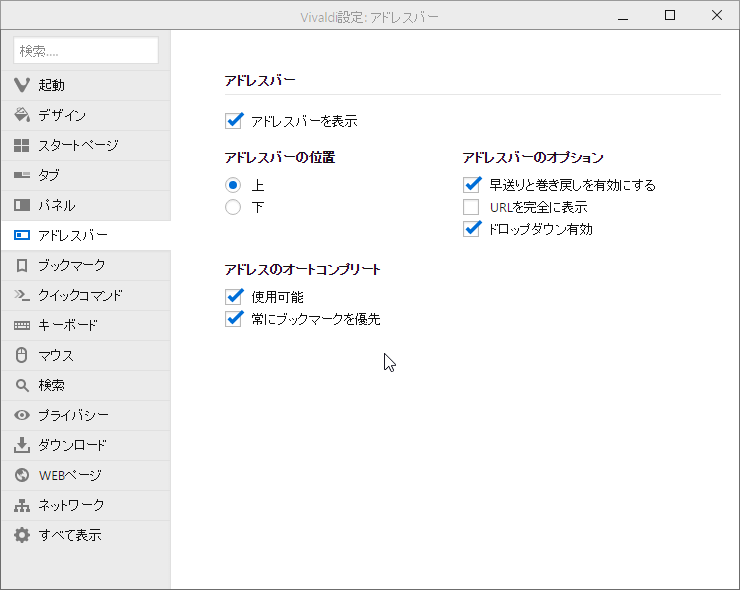Click the Vivaldi 起動 icon in sidebar
Image resolution: width=740 pixels, height=590 pixels.
[22, 85]
